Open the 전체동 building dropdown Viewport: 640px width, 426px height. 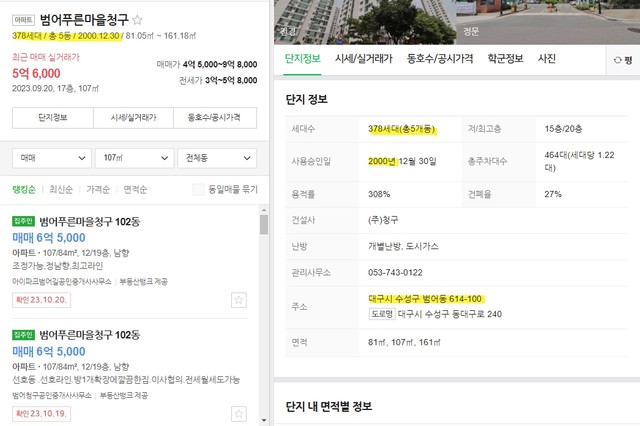click(x=217, y=158)
